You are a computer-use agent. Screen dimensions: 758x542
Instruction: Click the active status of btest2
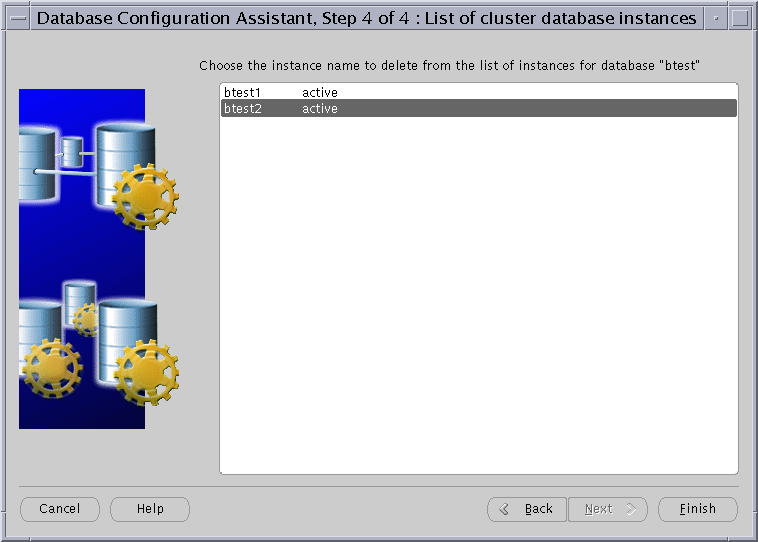point(320,108)
